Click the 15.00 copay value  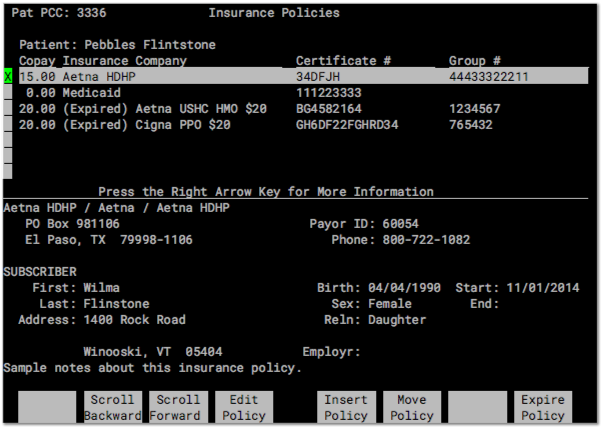coord(37,77)
